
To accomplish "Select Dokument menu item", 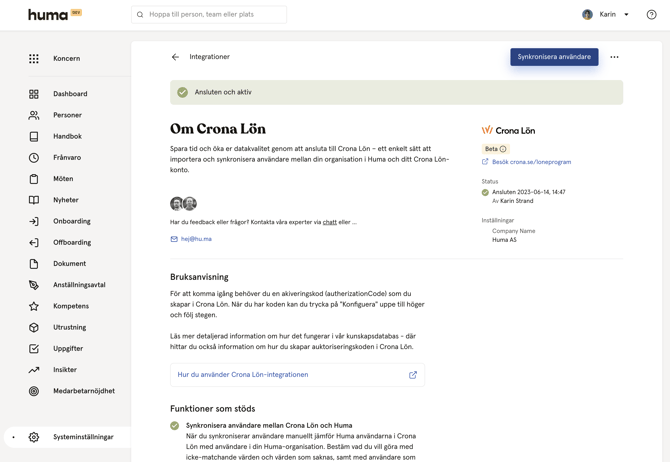I will coord(70,264).
